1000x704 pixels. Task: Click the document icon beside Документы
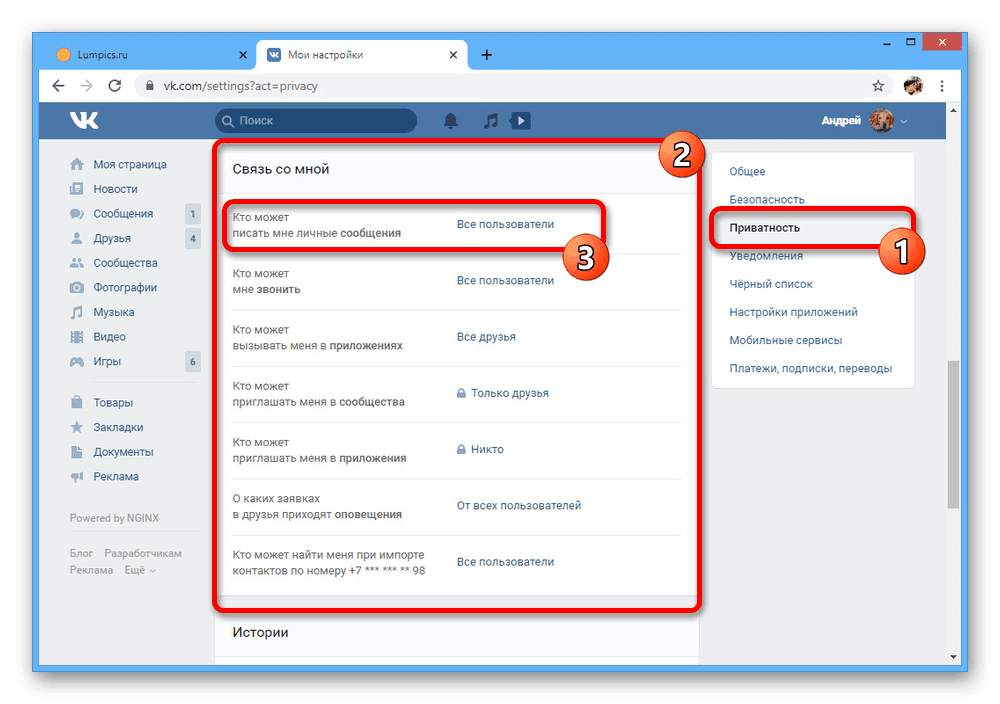77,452
